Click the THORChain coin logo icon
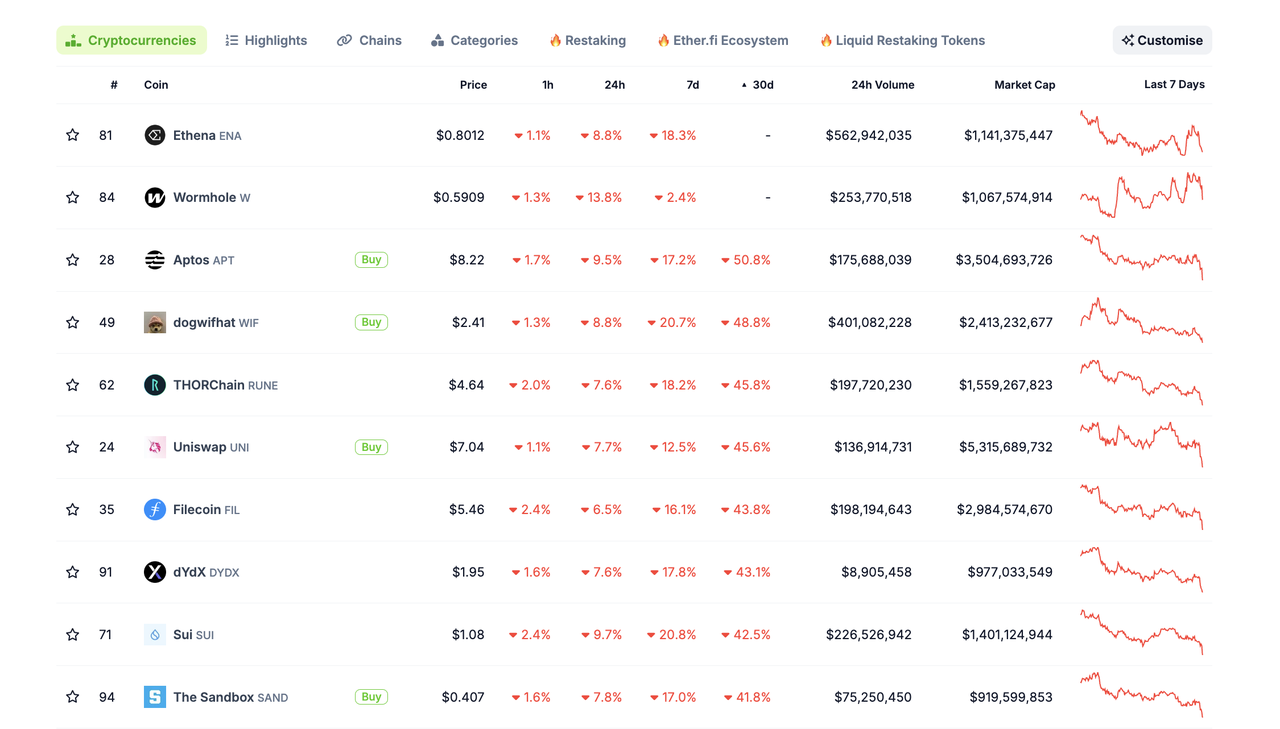The height and width of the screenshot is (729, 1280). pos(155,385)
